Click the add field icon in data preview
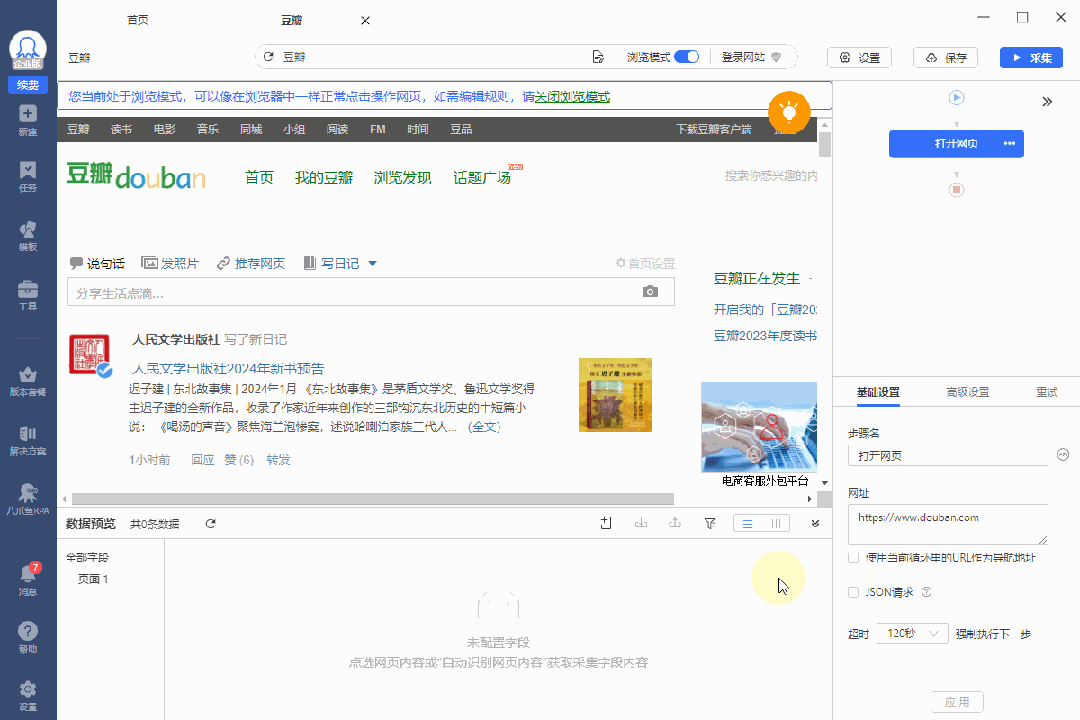This screenshot has width=1080, height=720. pos(606,523)
